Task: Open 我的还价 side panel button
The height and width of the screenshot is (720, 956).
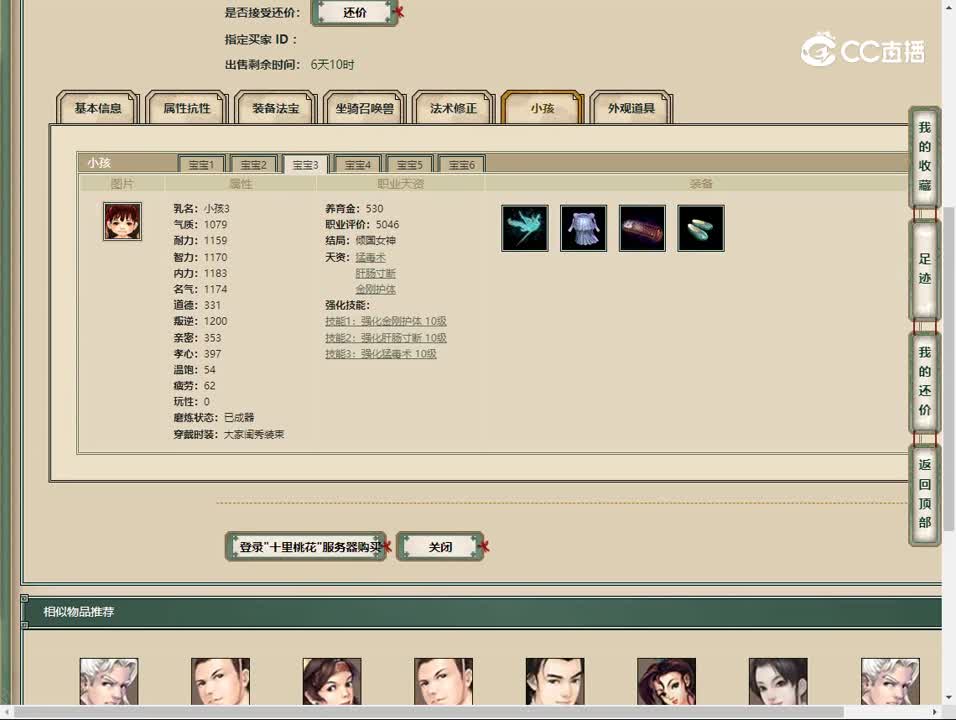Action: click(x=924, y=381)
